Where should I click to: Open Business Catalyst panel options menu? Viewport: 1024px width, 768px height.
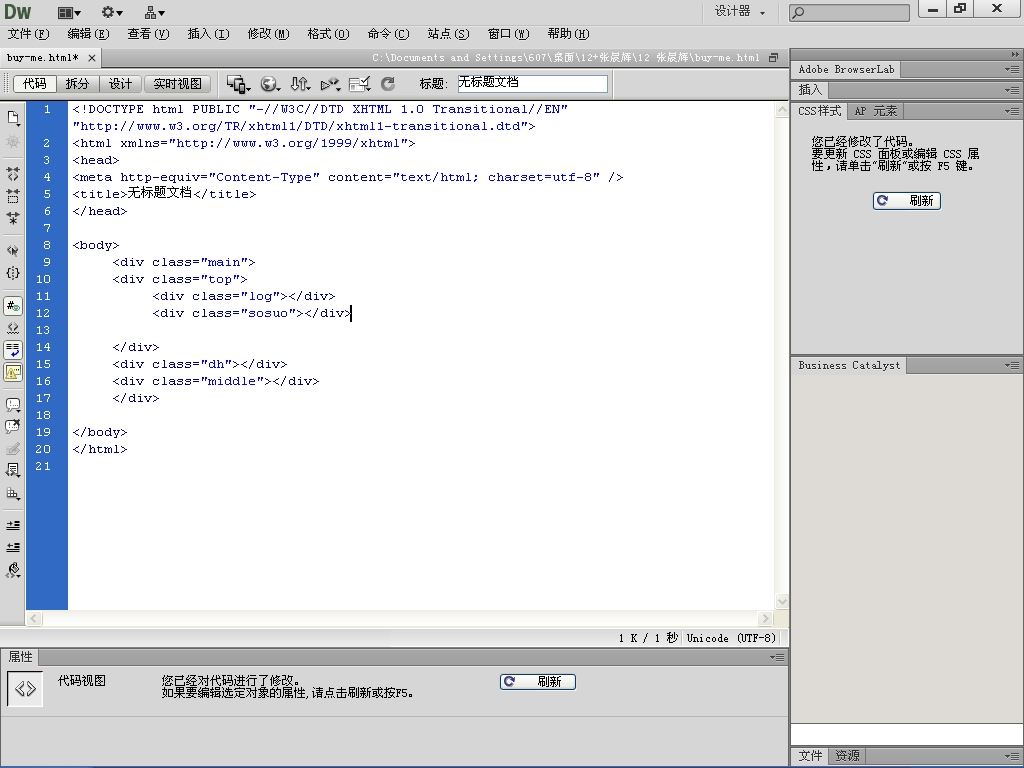click(x=1012, y=366)
